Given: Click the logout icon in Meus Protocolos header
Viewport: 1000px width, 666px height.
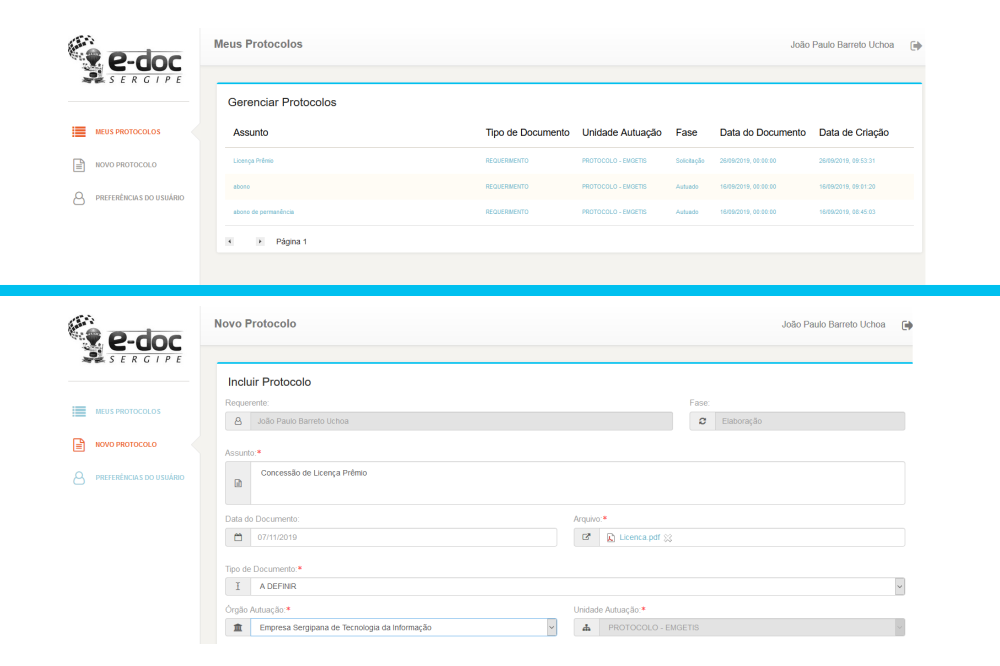Looking at the screenshot, I should (x=915, y=46).
